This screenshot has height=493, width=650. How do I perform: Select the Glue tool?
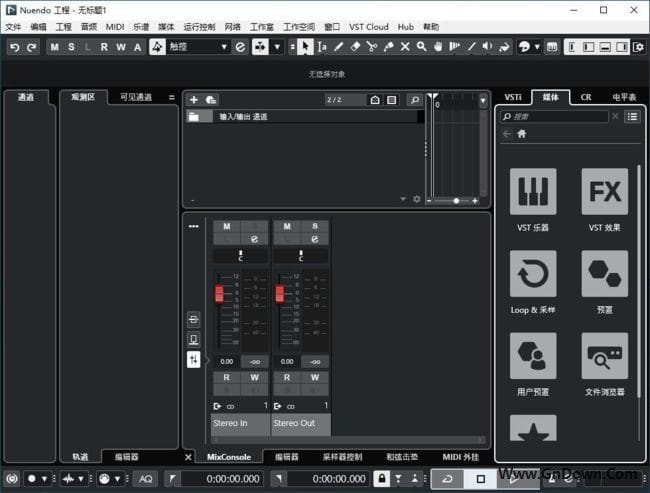click(x=388, y=47)
